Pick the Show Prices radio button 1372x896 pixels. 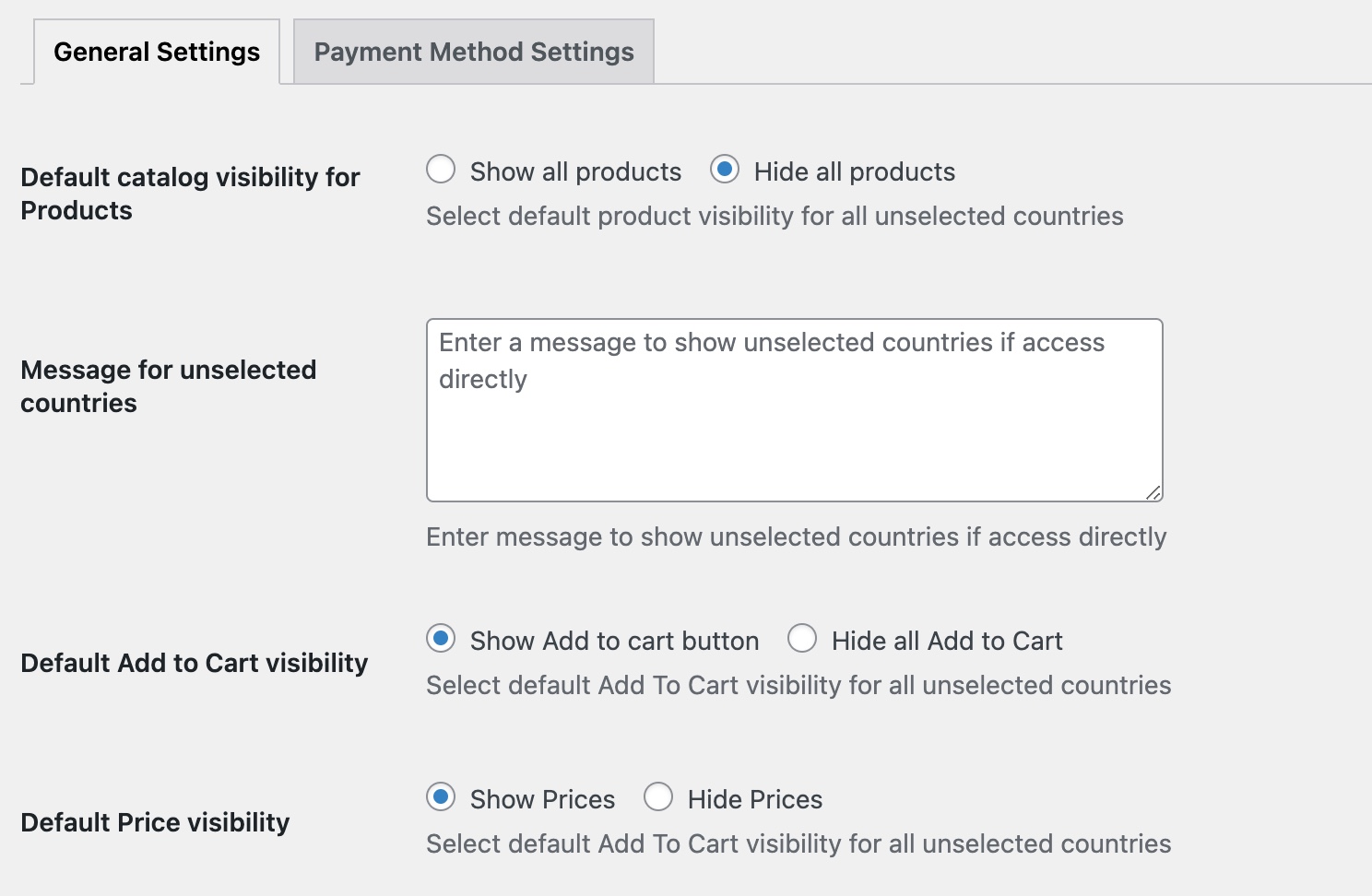(441, 797)
